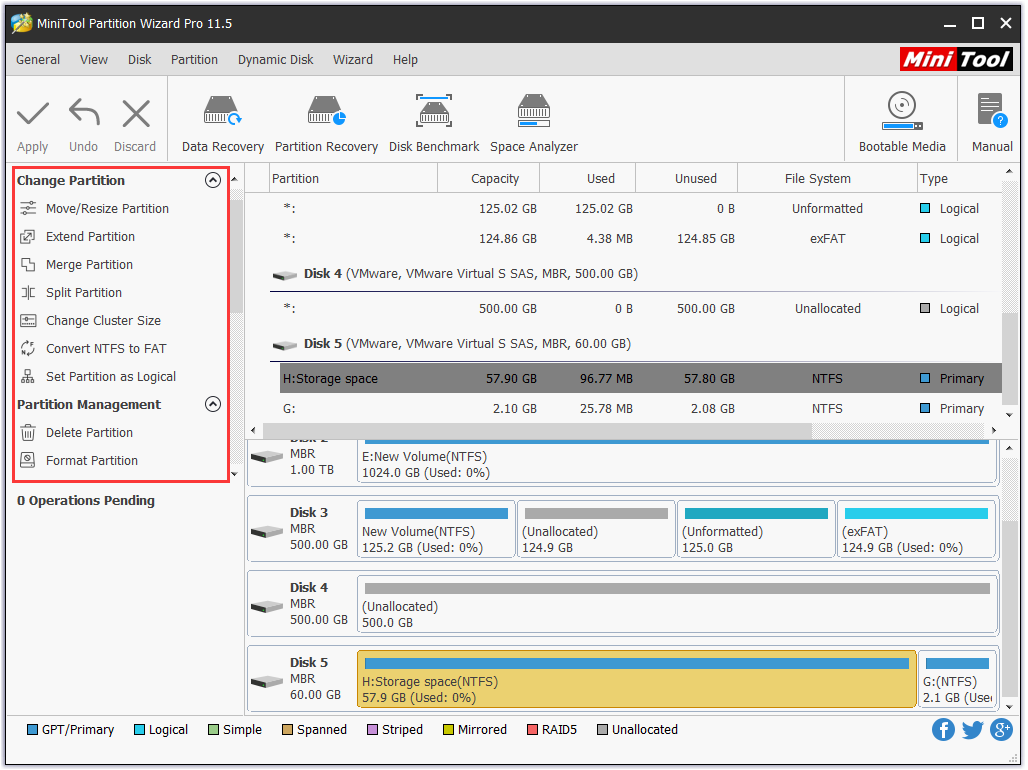Open the View menu
The image size is (1028, 770).
click(94, 60)
